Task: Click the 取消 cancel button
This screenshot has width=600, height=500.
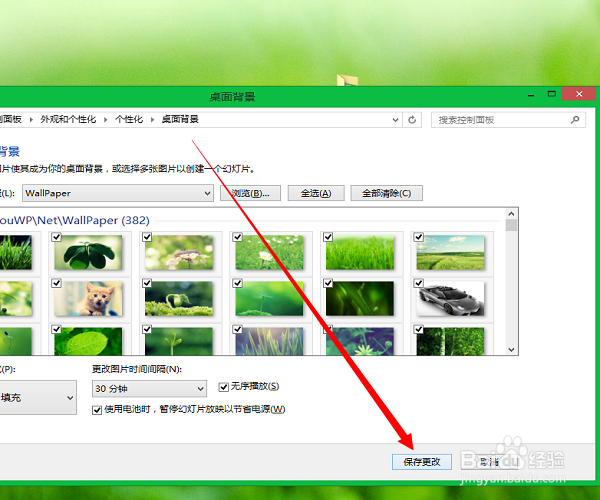Action: (489, 462)
